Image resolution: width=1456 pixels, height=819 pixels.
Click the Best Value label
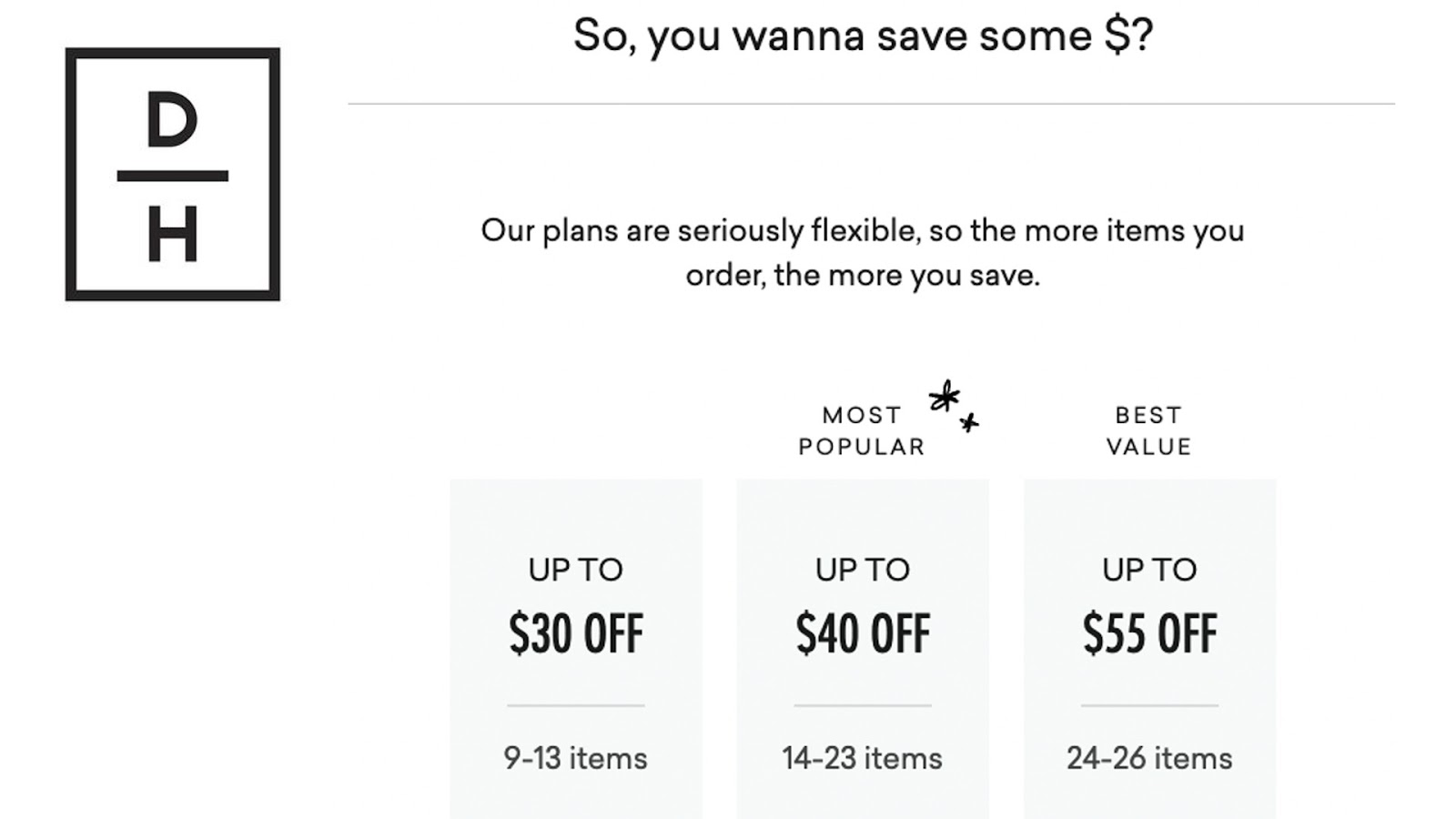point(1148,430)
